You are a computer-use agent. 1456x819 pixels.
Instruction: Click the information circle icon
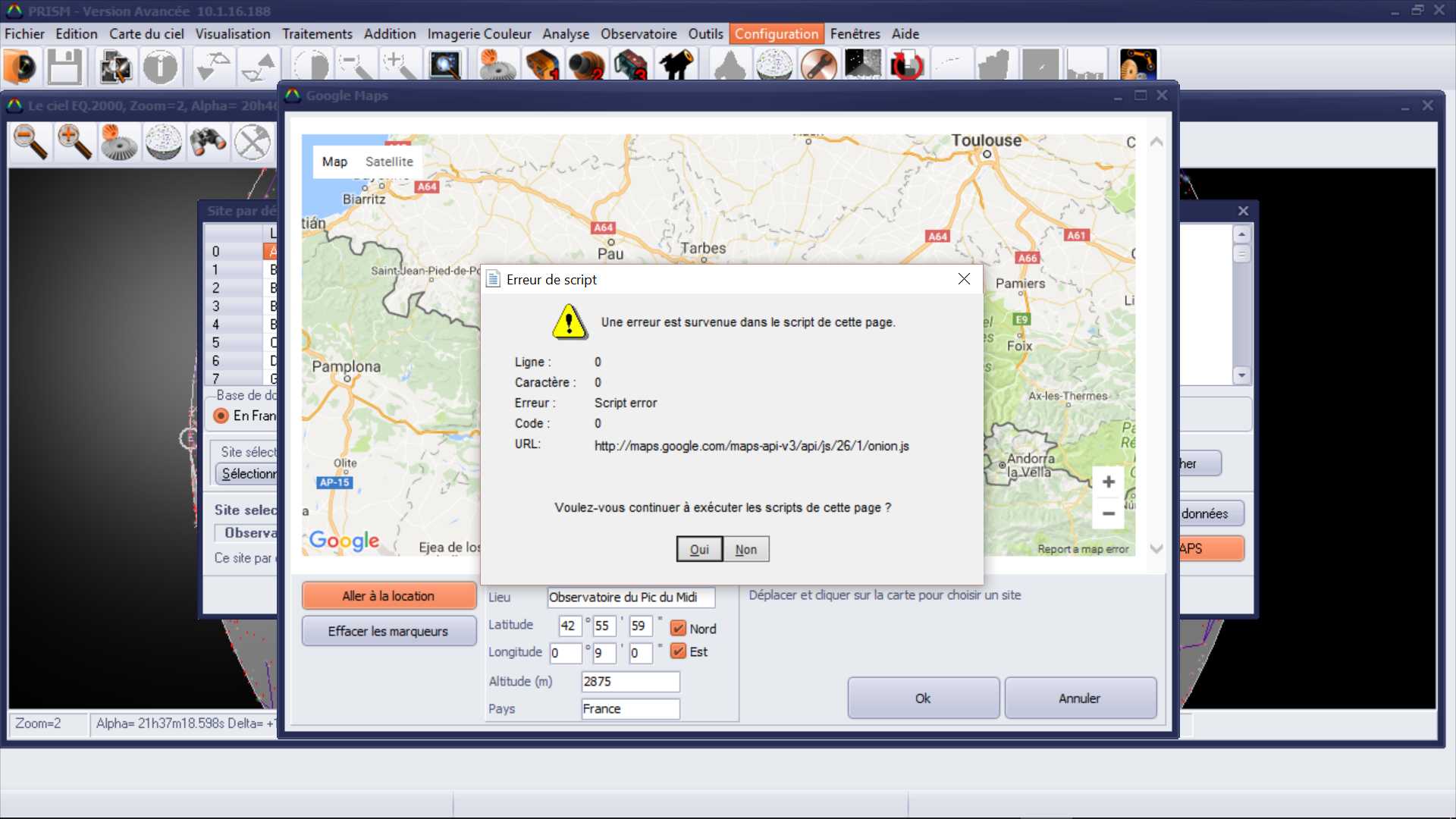coord(160,67)
